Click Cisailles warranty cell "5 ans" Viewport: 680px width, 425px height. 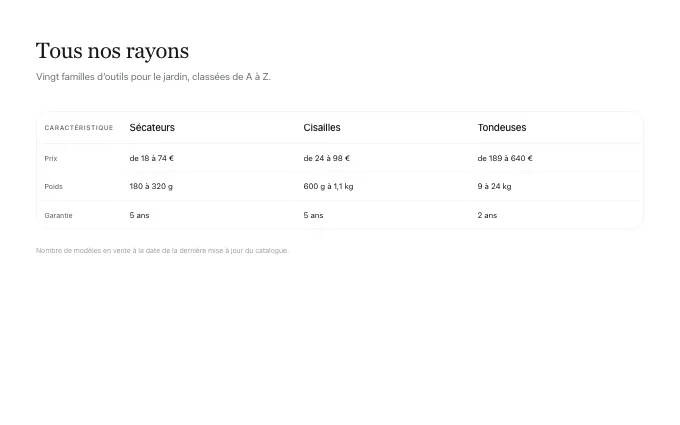point(313,216)
